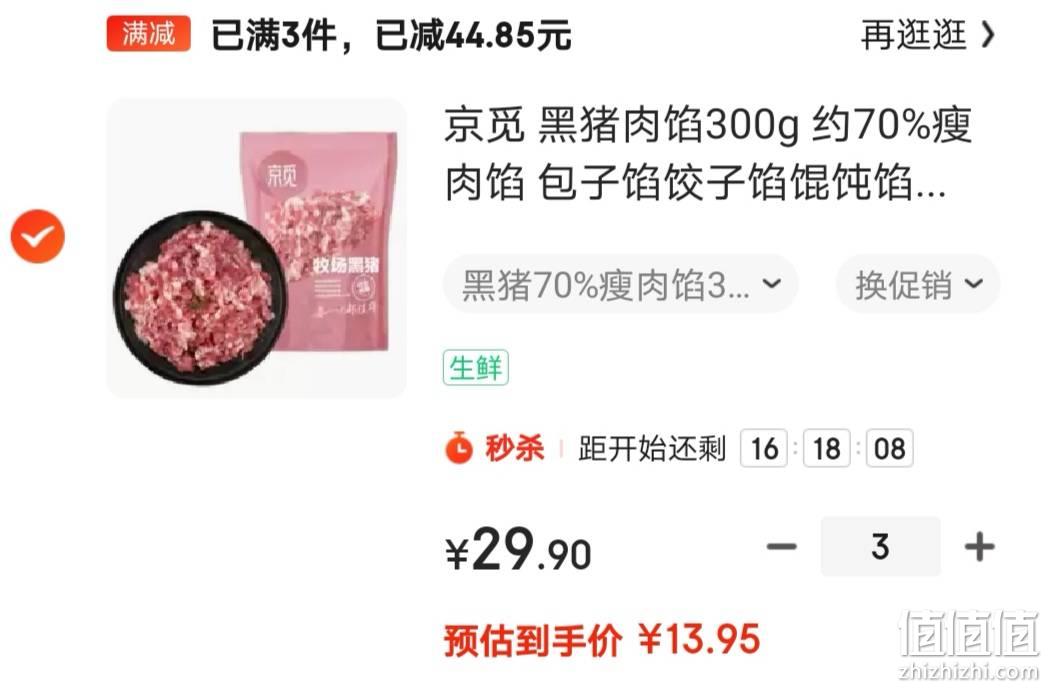Click the 秒杀 orange clock icon
The width and height of the screenshot is (1048, 689).
458,448
